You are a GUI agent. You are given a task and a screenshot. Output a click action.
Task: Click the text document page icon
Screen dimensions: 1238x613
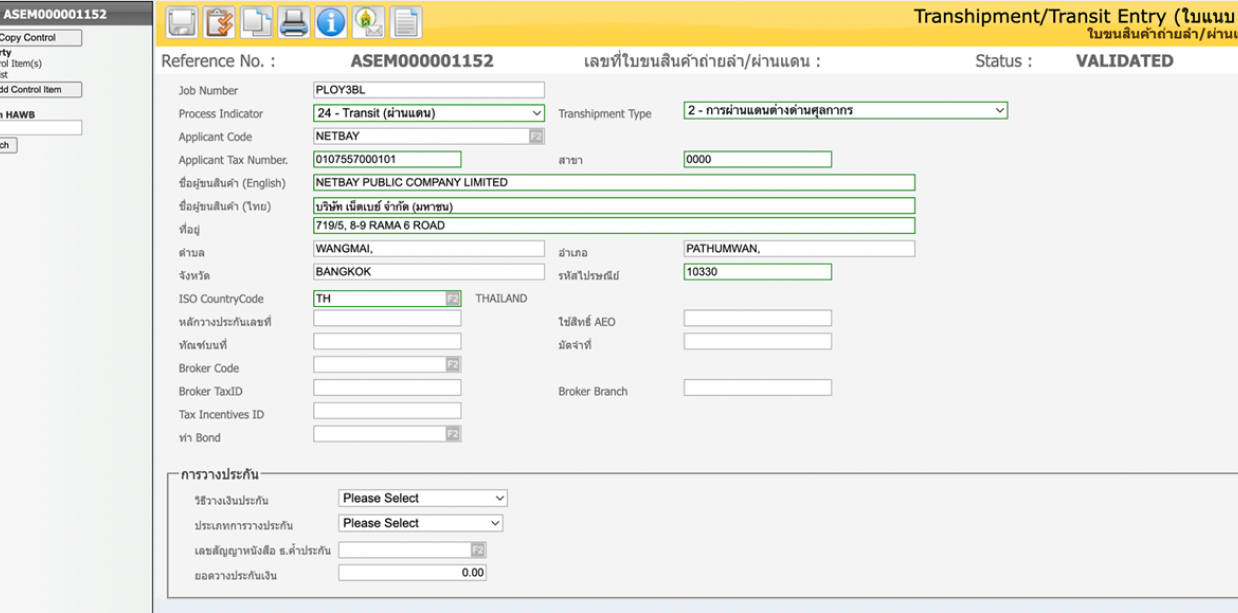coord(405,22)
